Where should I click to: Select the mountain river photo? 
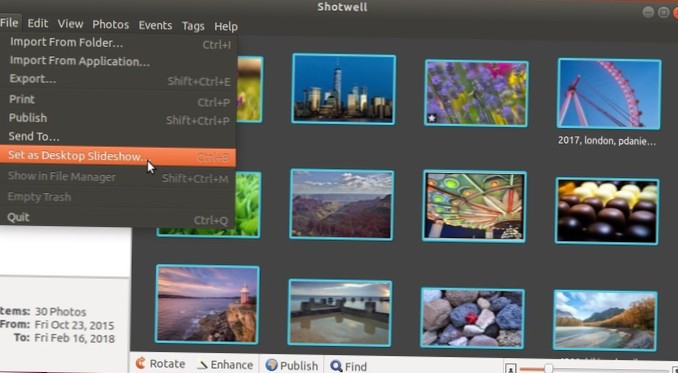tap(605, 320)
